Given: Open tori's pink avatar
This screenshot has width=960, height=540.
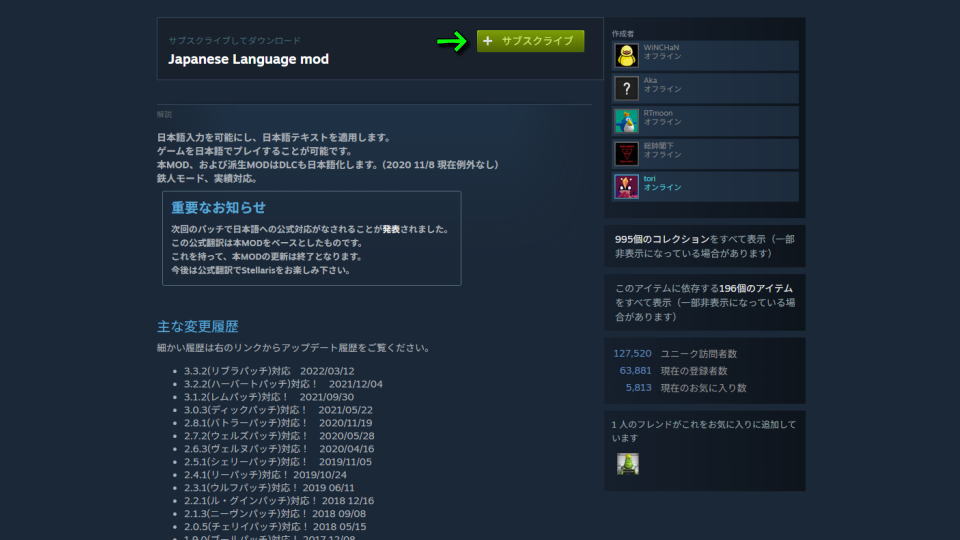Looking at the screenshot, I should point(626,187).
